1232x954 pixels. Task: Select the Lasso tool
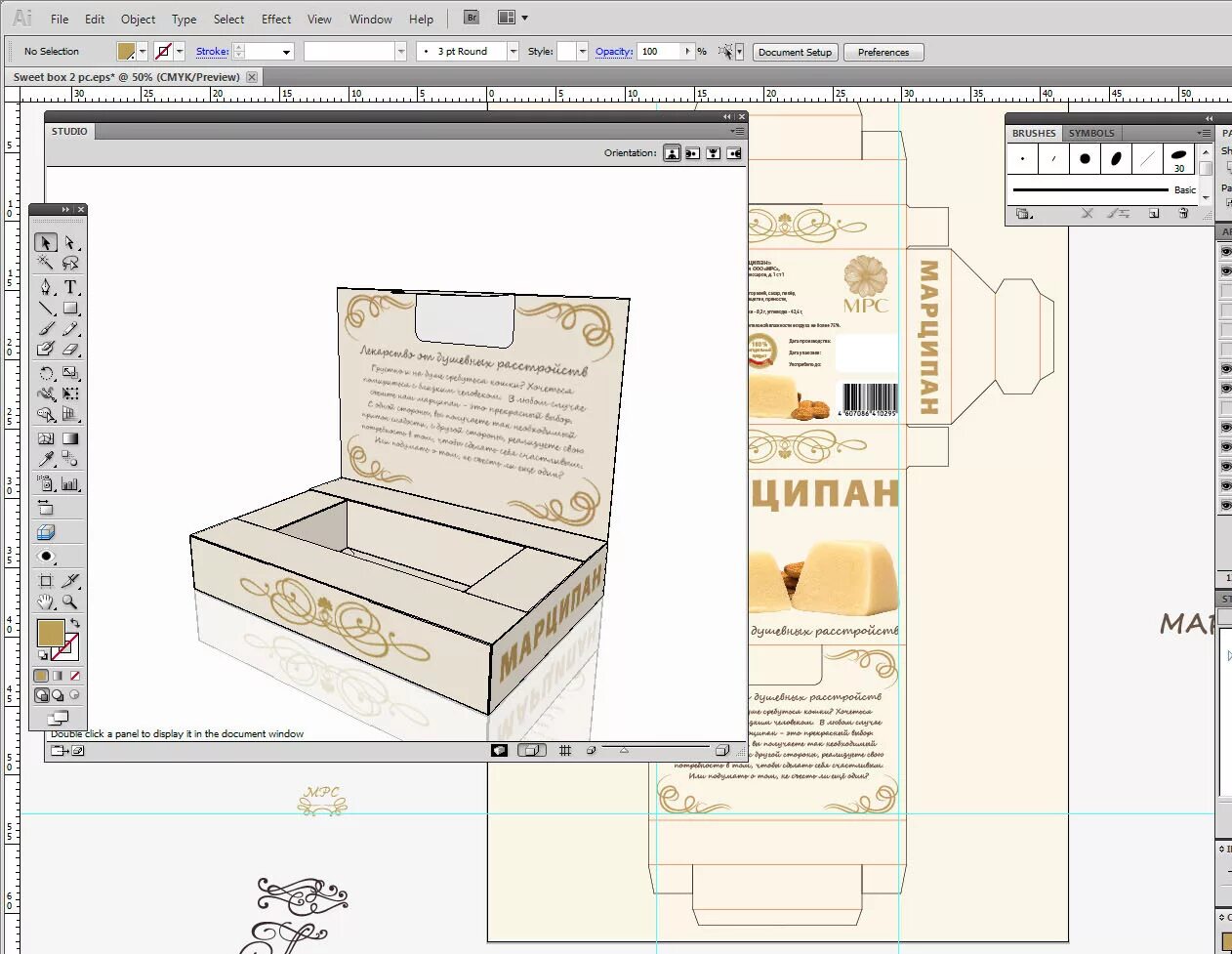tap(70, 263)
